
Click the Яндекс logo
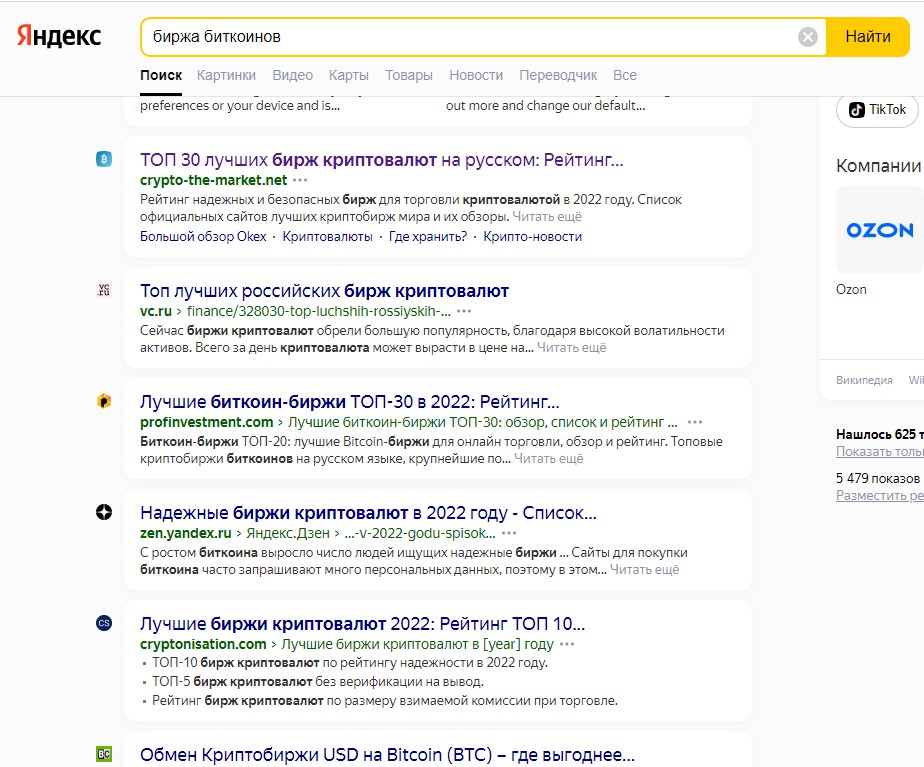point(58,37)
